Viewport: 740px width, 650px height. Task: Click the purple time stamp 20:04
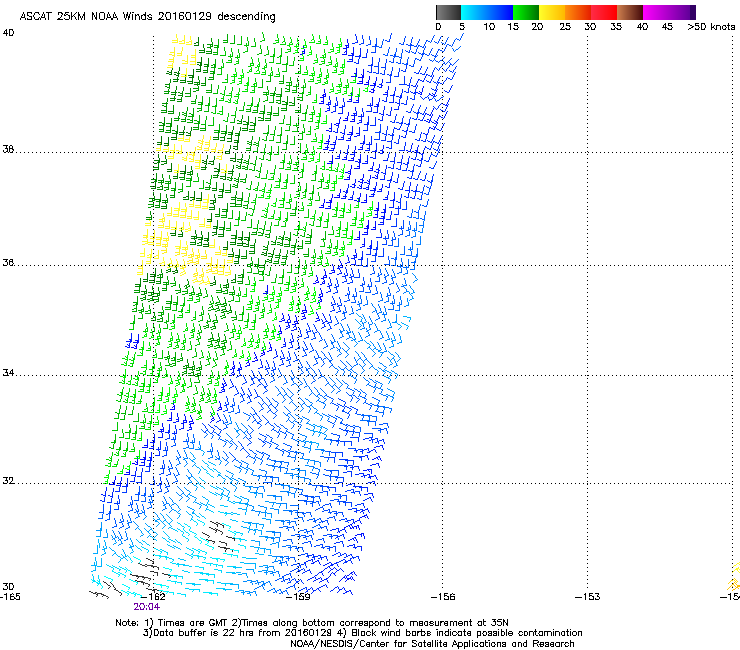click(146, 607)
